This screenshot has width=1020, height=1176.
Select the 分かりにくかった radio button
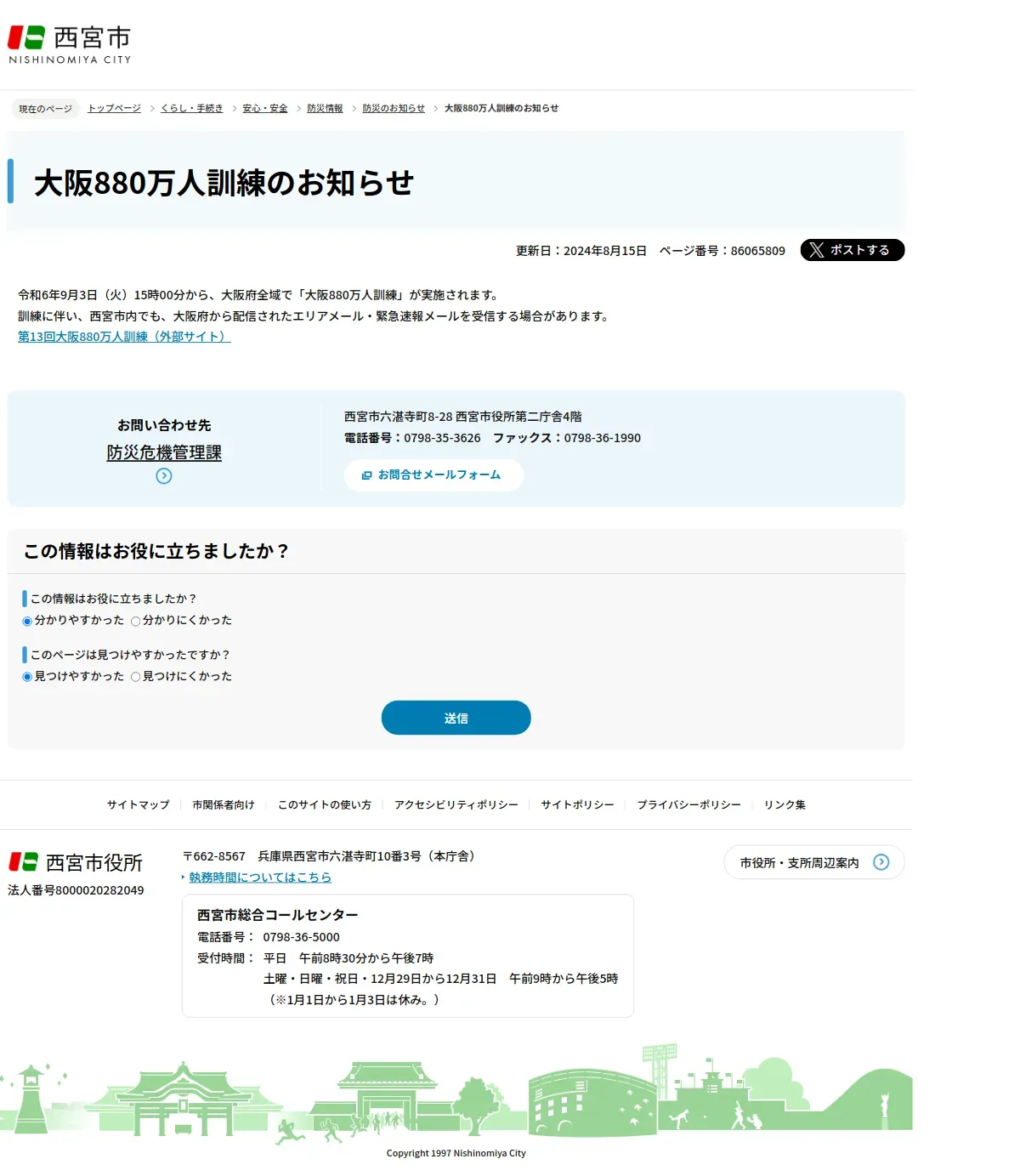point(136,622)
